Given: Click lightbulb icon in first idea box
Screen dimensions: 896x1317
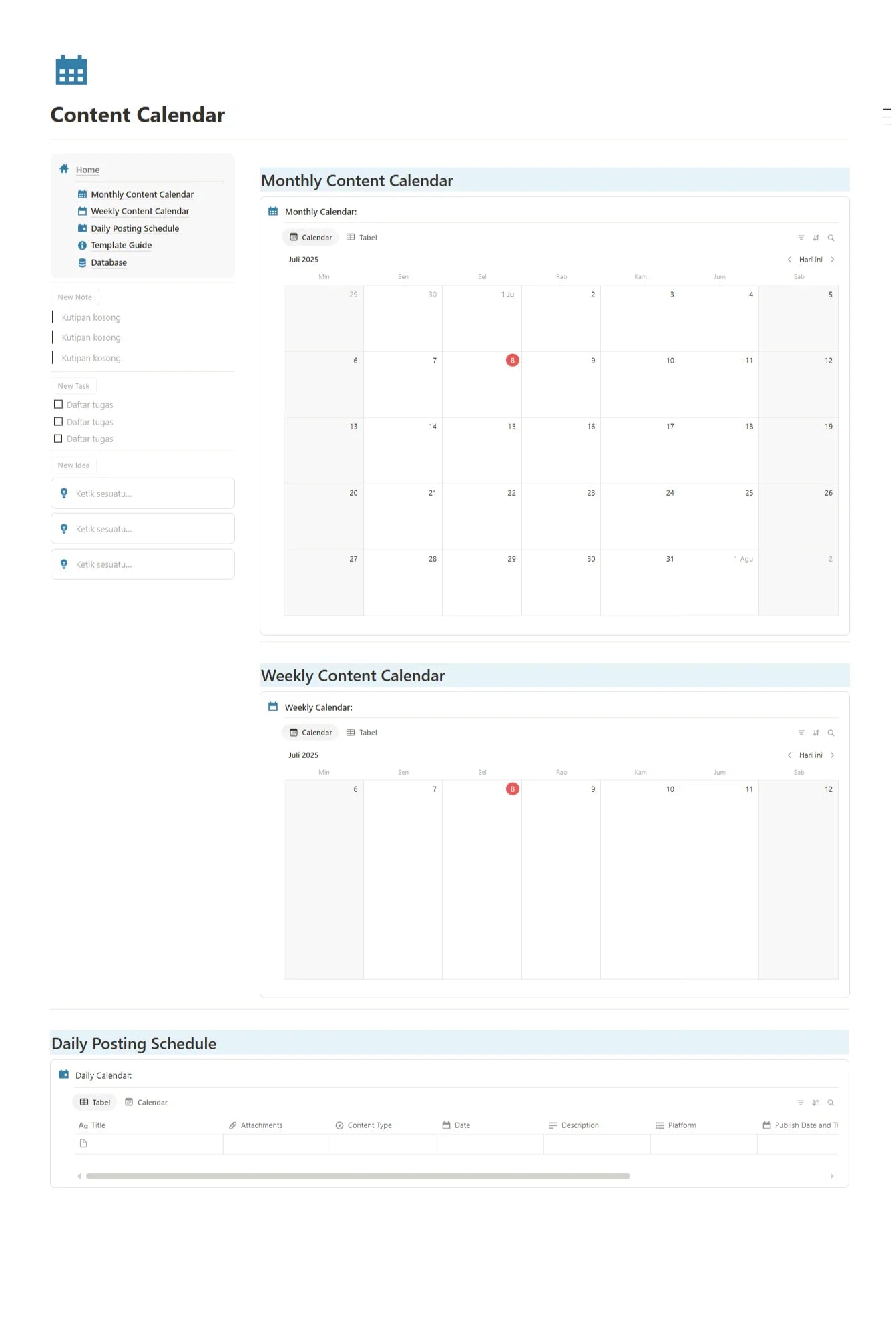Looking at the screenshot, I should click(64, 493).
